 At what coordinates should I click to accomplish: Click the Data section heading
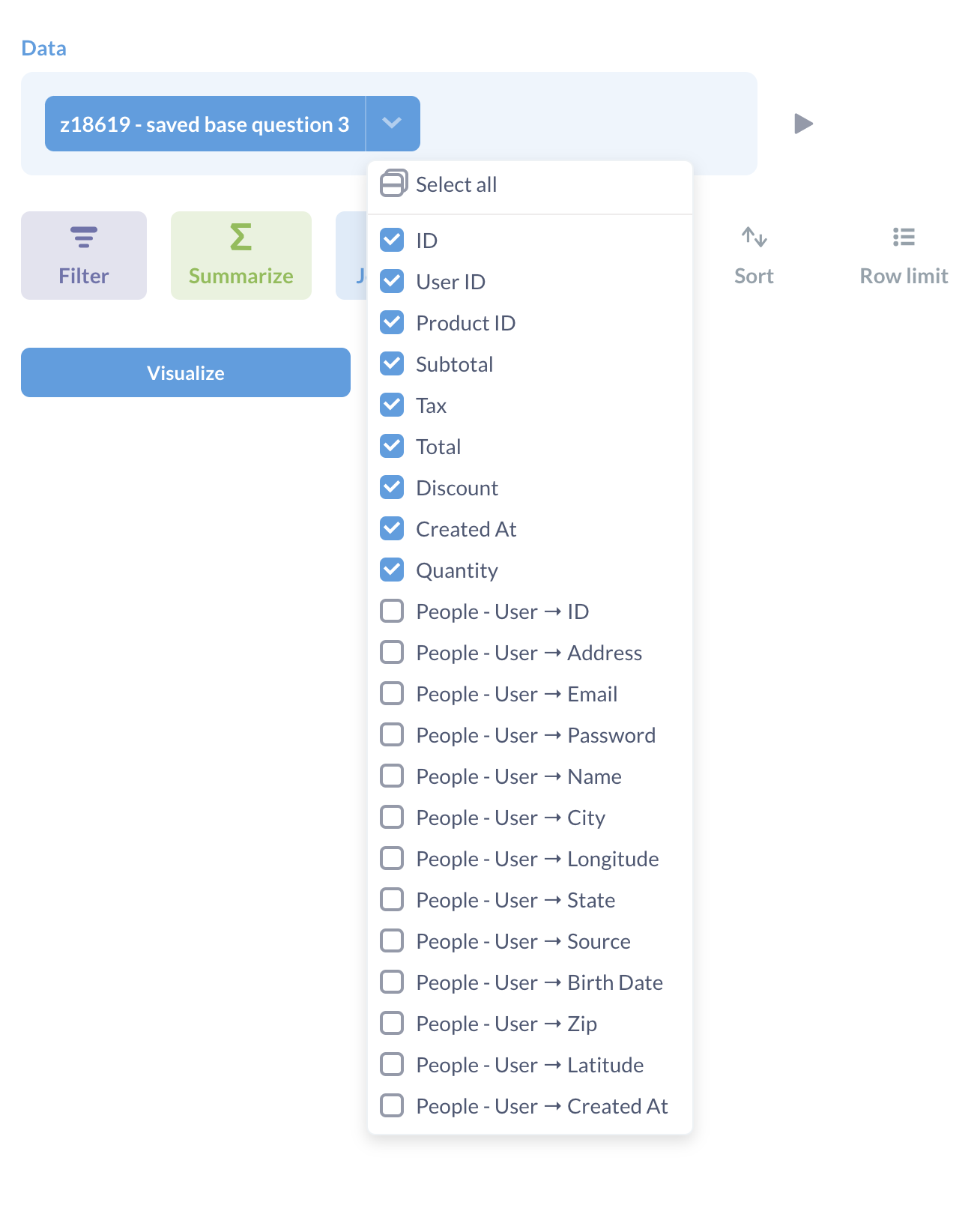click(x=44, y=48)
